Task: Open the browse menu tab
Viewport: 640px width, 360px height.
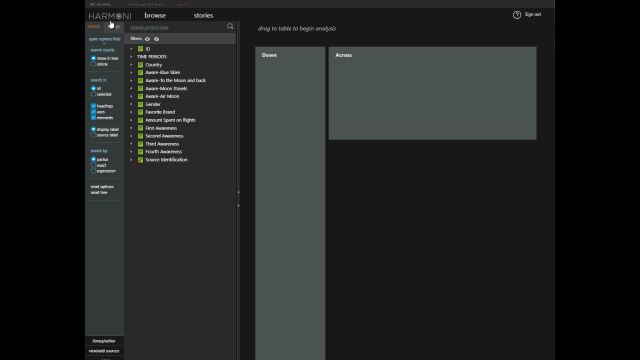Action: (x=155, y=16)
